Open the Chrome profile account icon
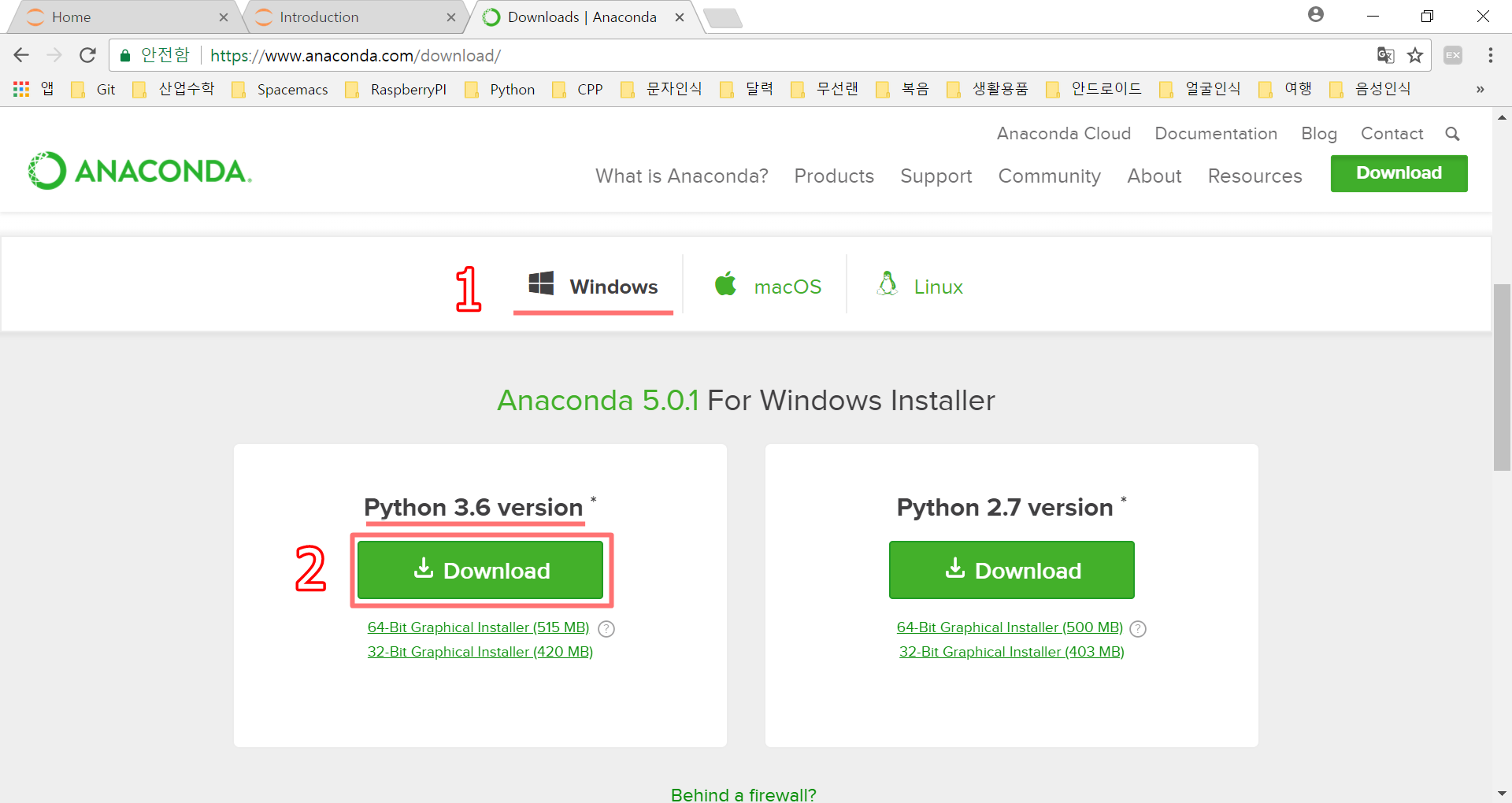This screenshot has height=803, width=1512. click(x=1315, y=15)
